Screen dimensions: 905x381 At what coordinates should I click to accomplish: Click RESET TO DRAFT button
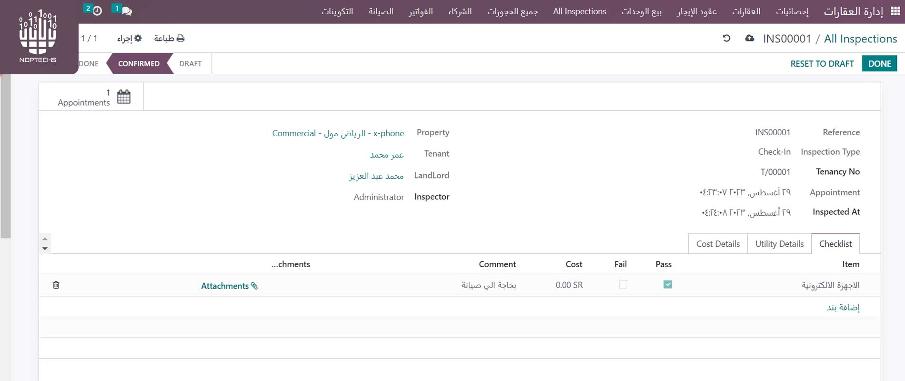822,64
